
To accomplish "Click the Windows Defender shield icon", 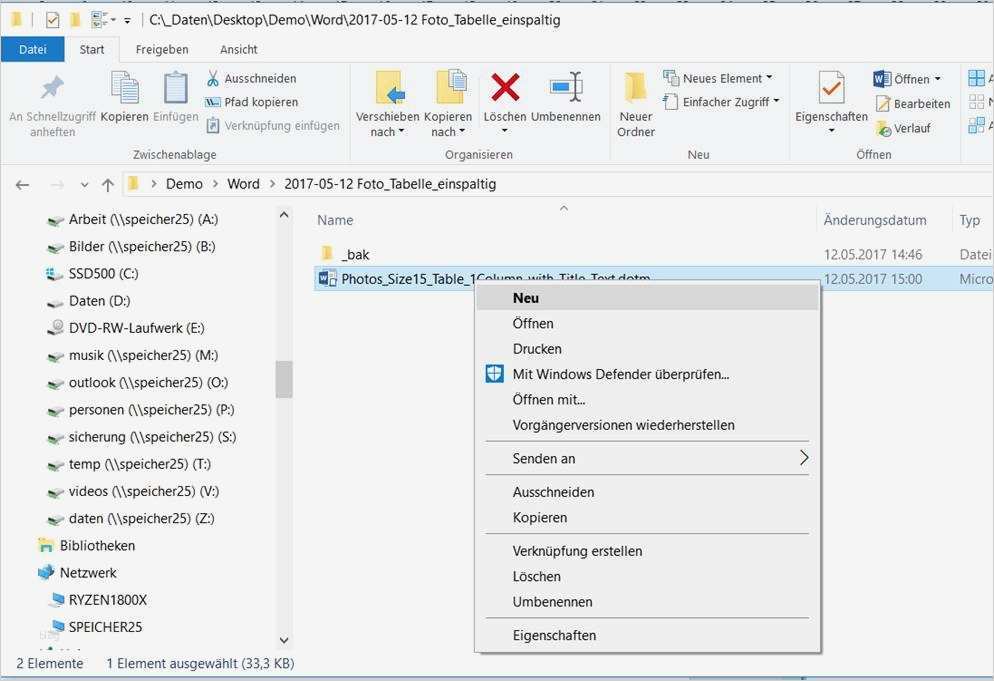I will (x=494, y=374).
